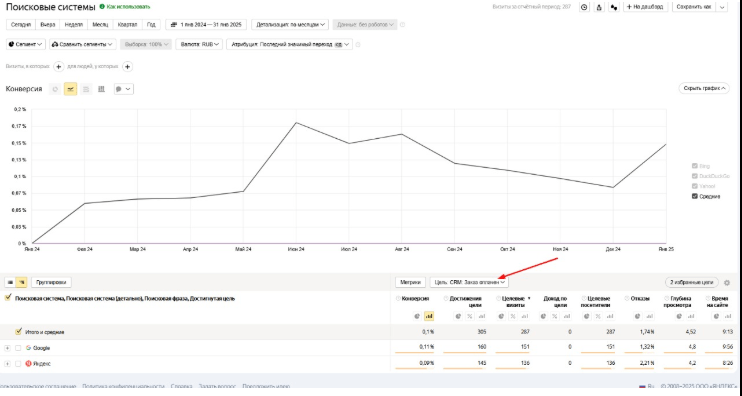The width and height of the screenshot is (742, 396).
Task: Click percent icon under Достижения цели column
Action: [469, 316]
